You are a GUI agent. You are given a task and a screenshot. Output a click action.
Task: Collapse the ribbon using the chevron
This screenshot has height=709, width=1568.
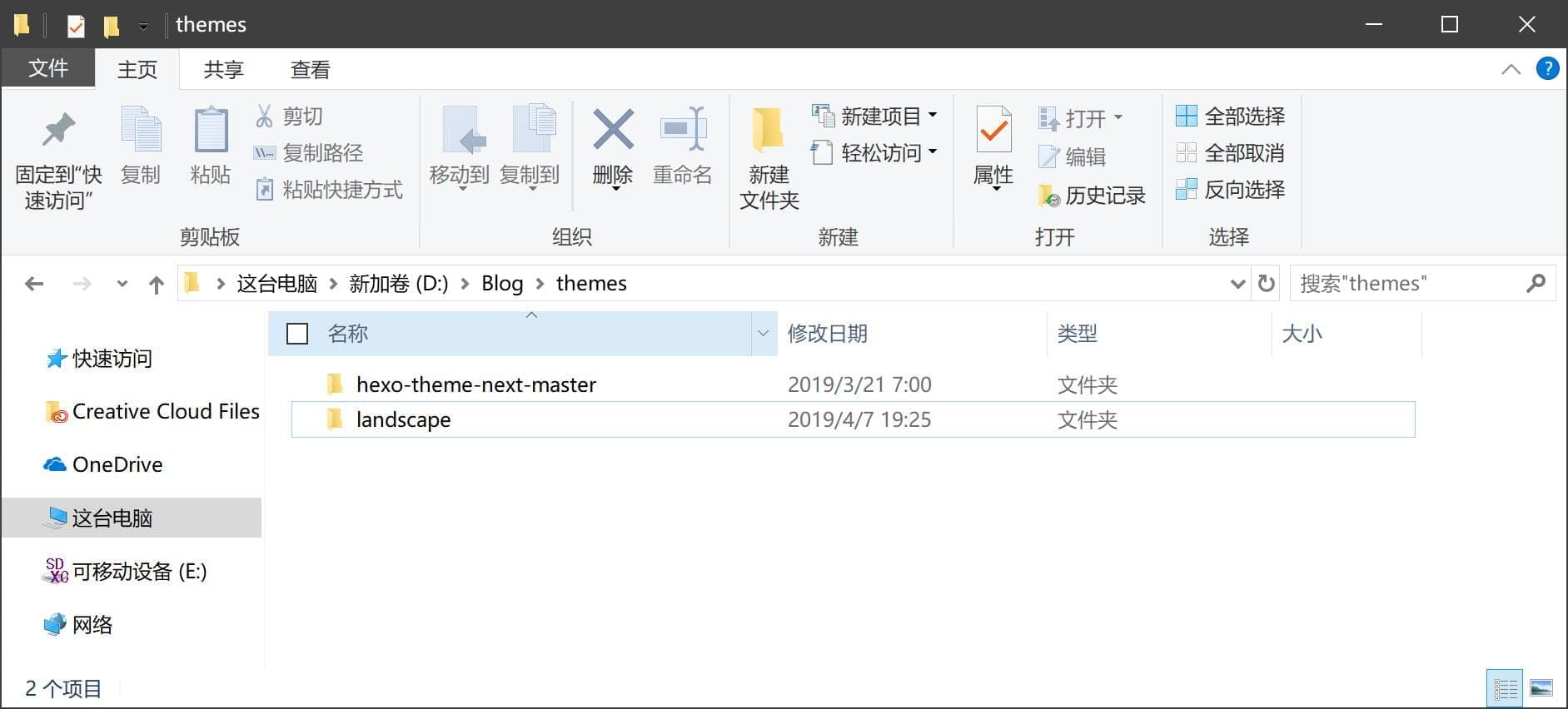tap(1511, 69)
